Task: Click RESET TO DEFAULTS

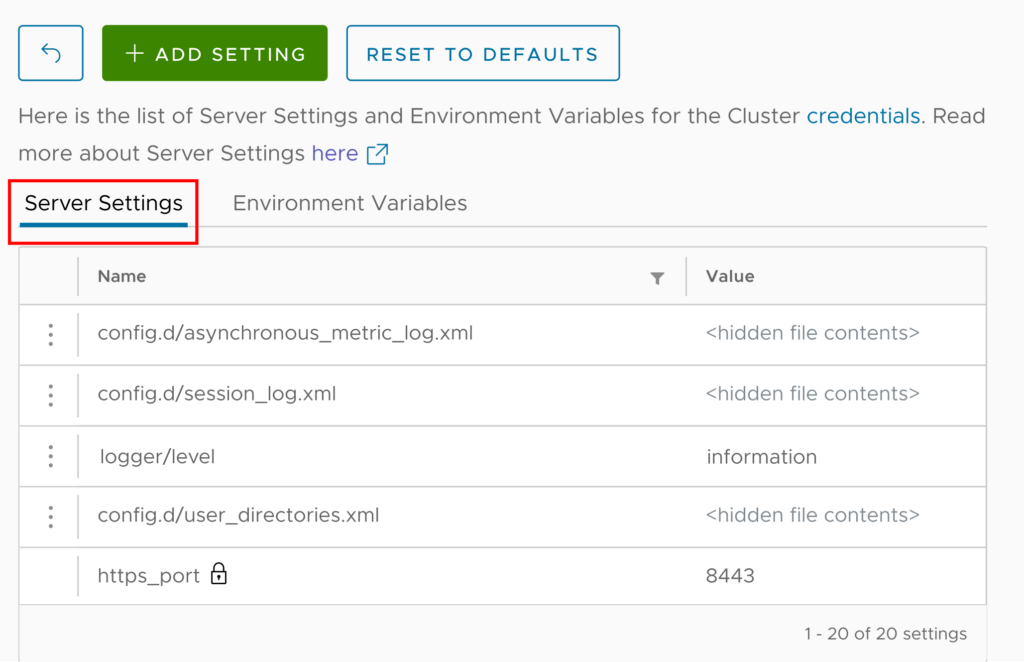Action: point(482,52)
